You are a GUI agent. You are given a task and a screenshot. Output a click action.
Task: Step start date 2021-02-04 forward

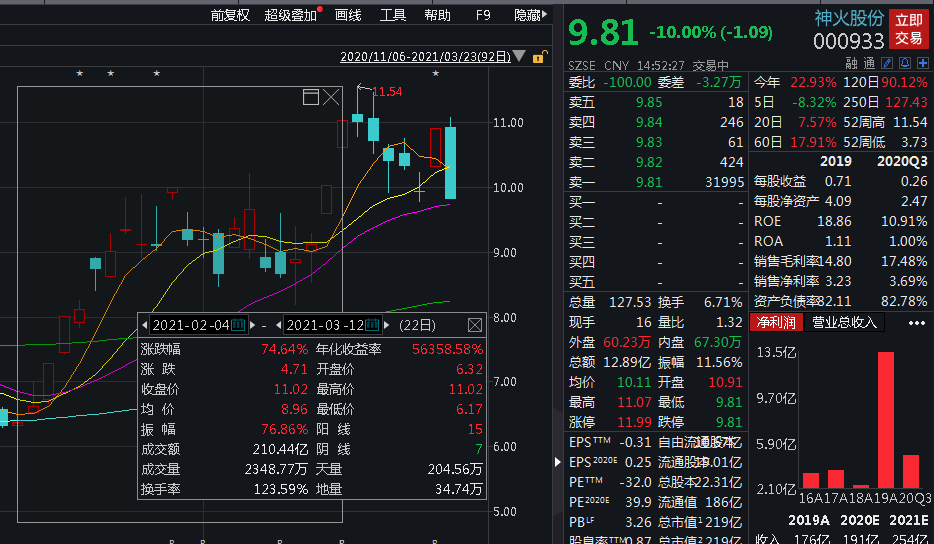253,325
